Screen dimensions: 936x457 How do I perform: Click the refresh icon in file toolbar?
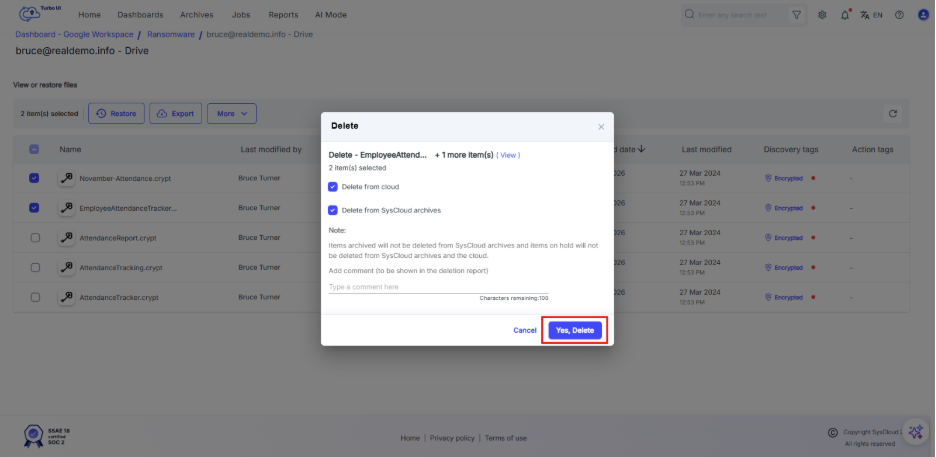[893, 114]
